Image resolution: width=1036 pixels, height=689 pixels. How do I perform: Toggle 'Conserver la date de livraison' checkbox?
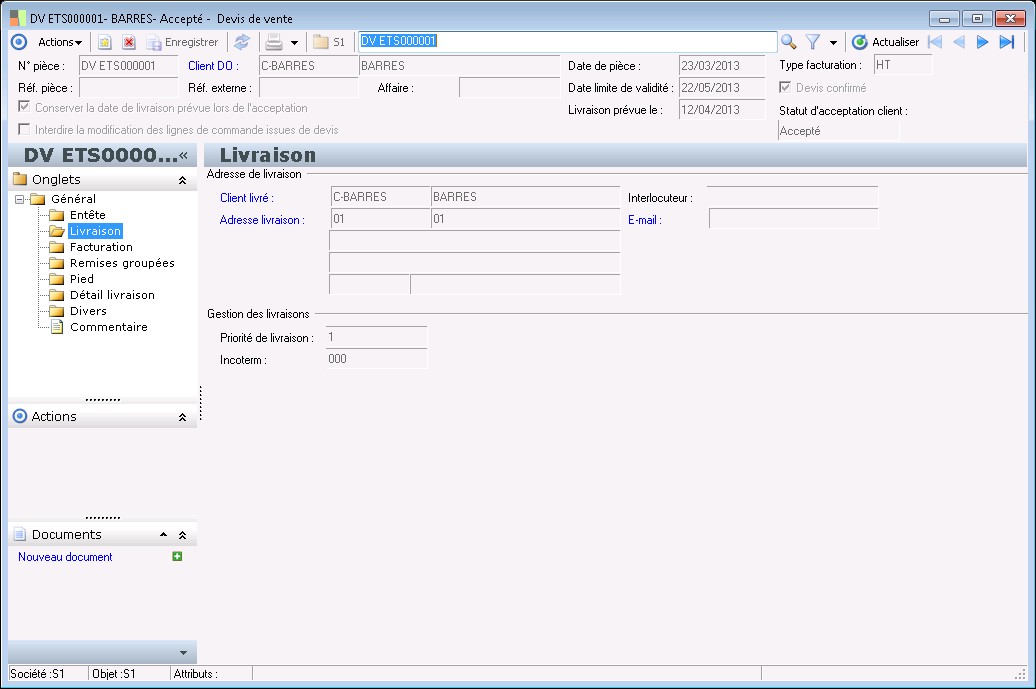click(24, 108)
